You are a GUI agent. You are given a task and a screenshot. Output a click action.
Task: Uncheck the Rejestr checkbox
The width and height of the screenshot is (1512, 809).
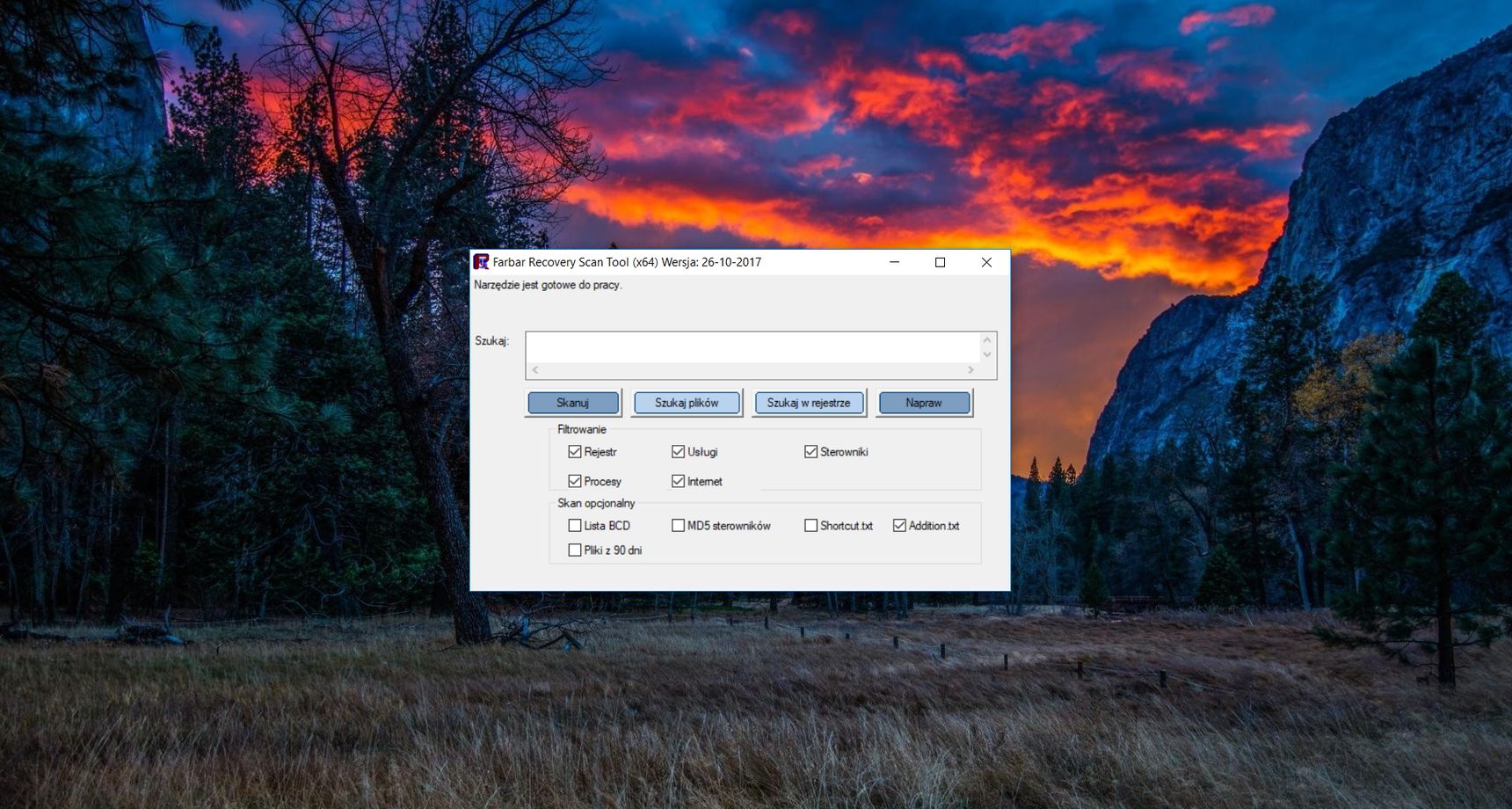tap(575, 452)
